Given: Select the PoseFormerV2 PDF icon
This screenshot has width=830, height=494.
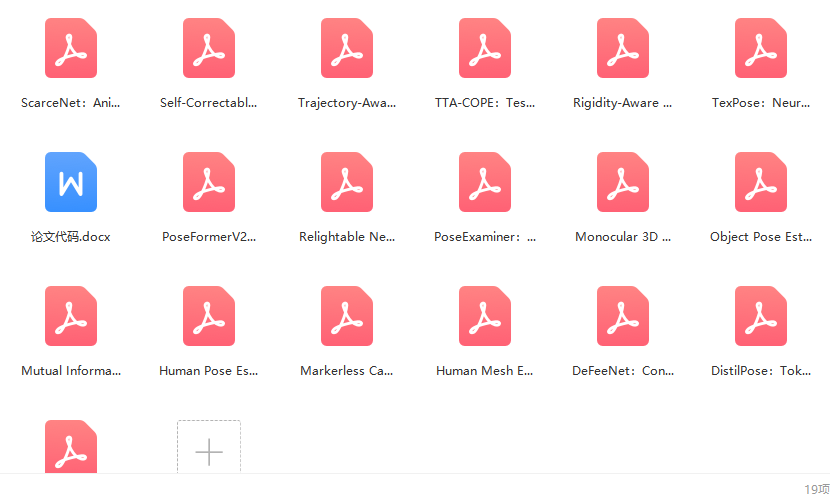Looking at the screenshot, I should pyautogui.click(x=209, y=182).
